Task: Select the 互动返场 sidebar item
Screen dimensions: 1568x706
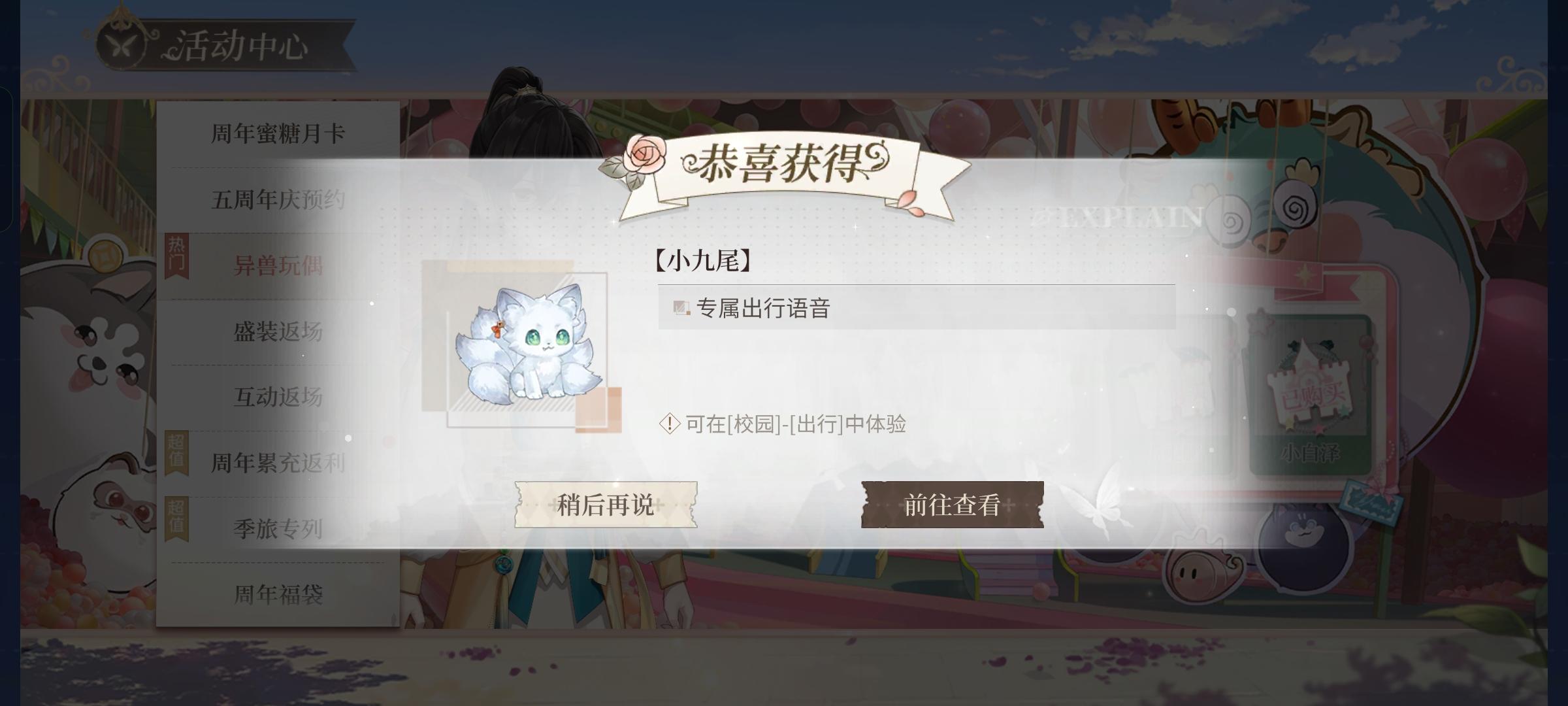Action: click(x=278, y=397)
